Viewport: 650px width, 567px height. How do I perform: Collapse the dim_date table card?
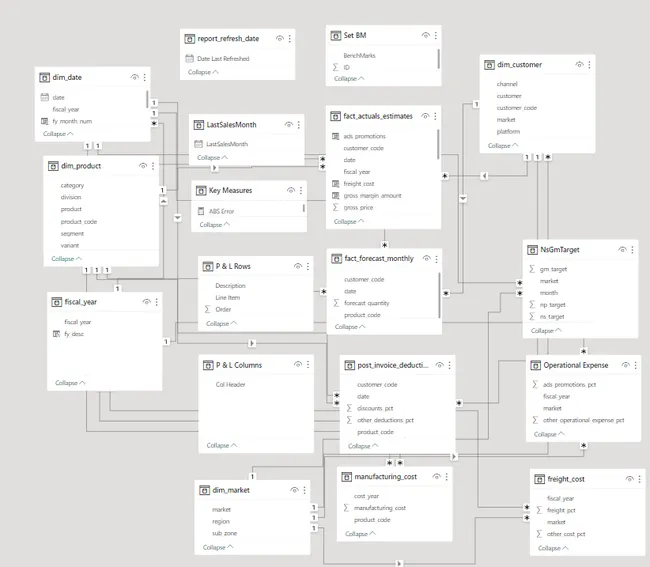pos(58,134)
